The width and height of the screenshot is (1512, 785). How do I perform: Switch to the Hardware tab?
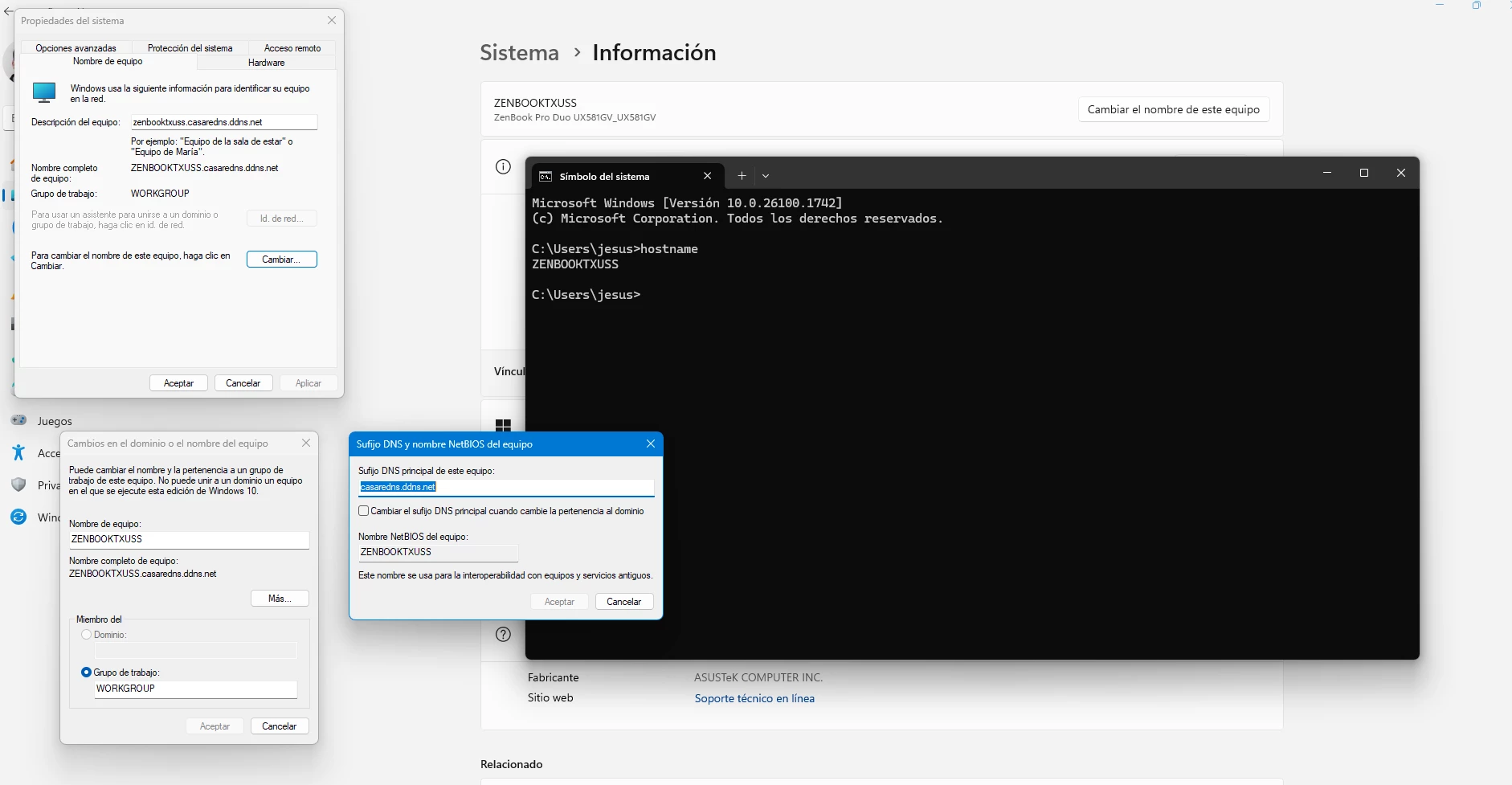point(266,63)
